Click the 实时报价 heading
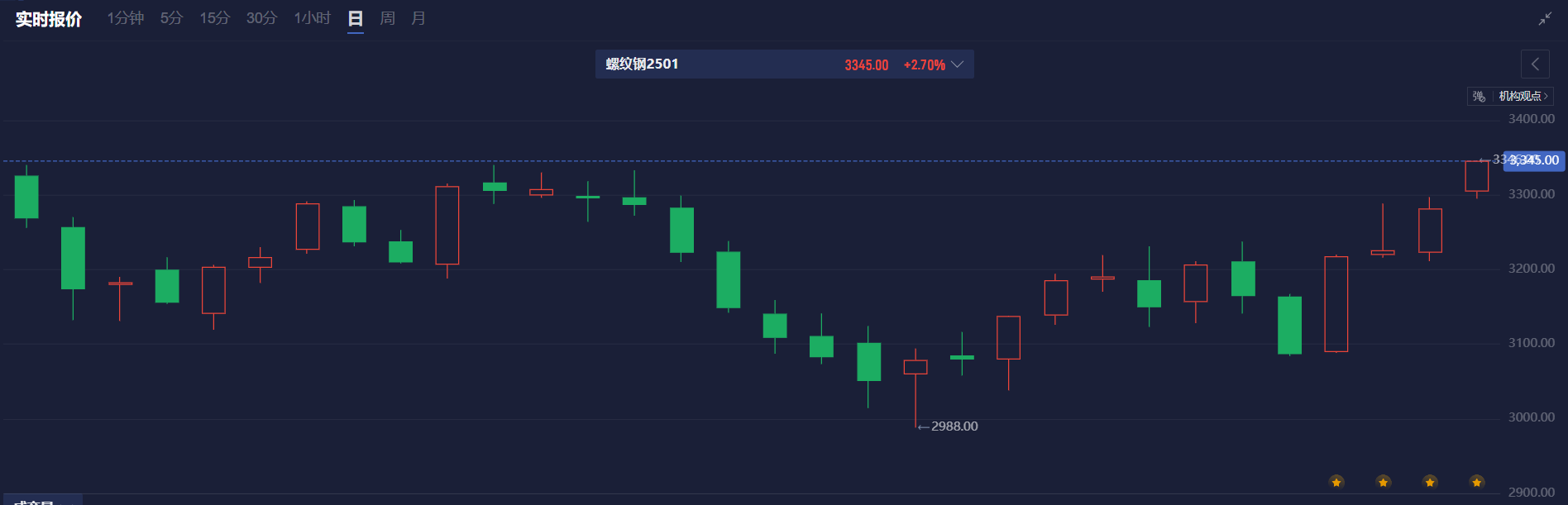This screenshot has width=1568, height=505. [x=49, y=19]
